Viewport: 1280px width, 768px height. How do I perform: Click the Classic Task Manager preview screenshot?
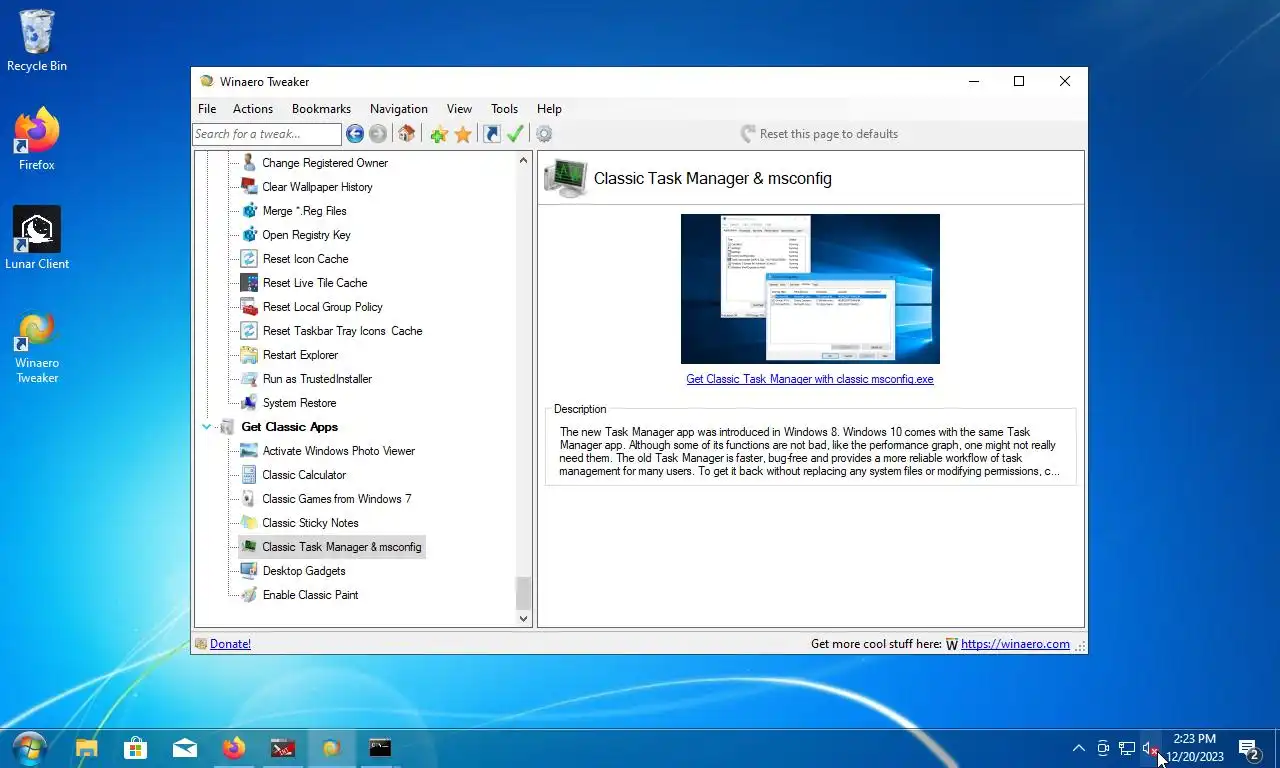(810, 289)
